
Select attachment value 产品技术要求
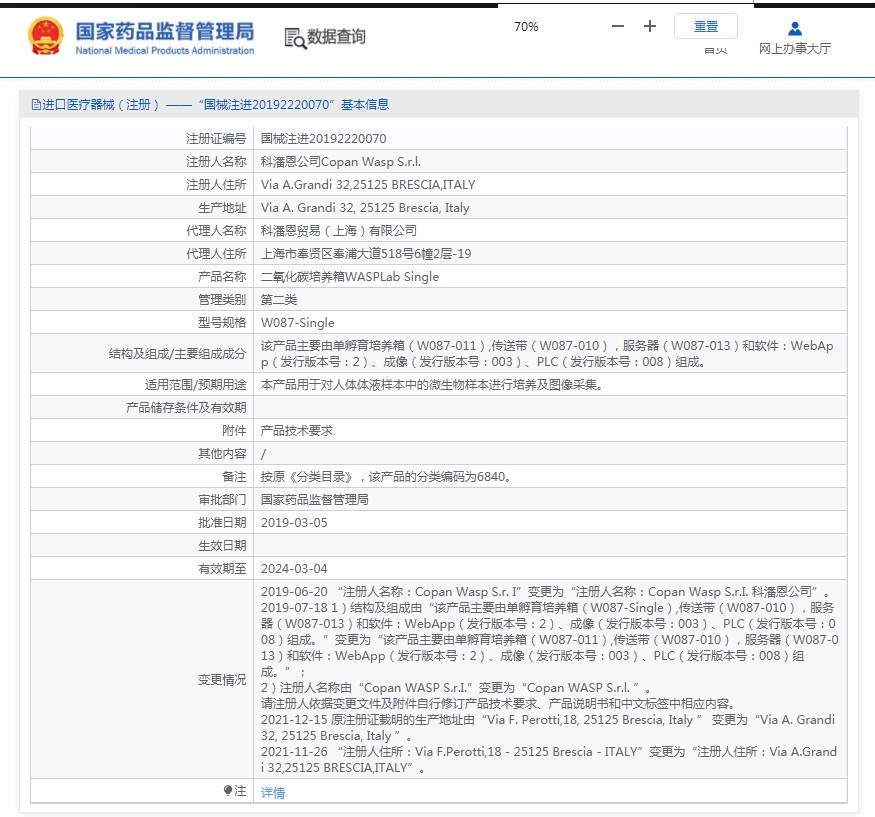[550, 430]
